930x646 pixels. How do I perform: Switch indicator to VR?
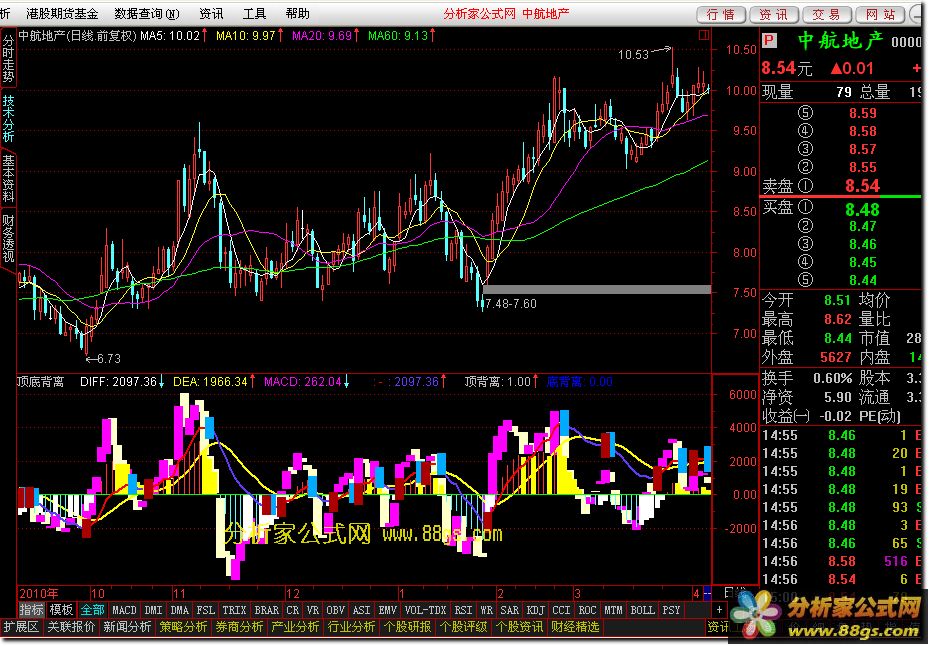coord(313,610)
